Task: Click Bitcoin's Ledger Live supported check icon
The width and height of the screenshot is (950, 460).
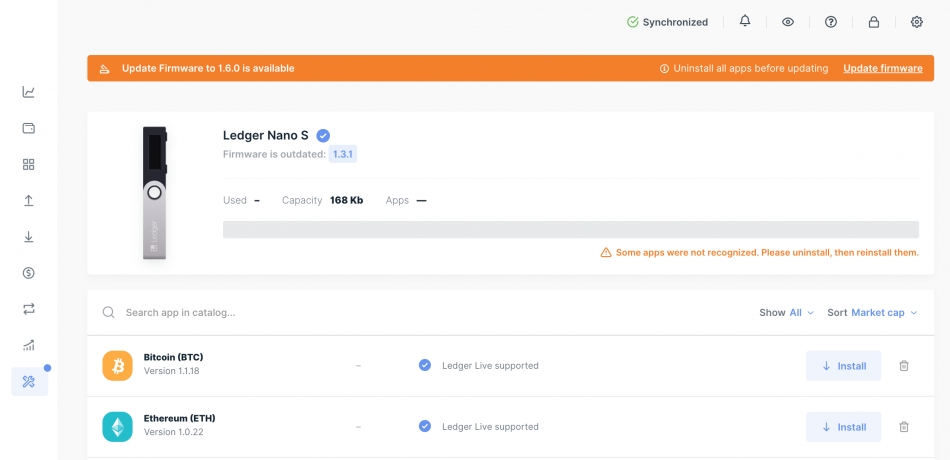Action: tap(425, 365)
